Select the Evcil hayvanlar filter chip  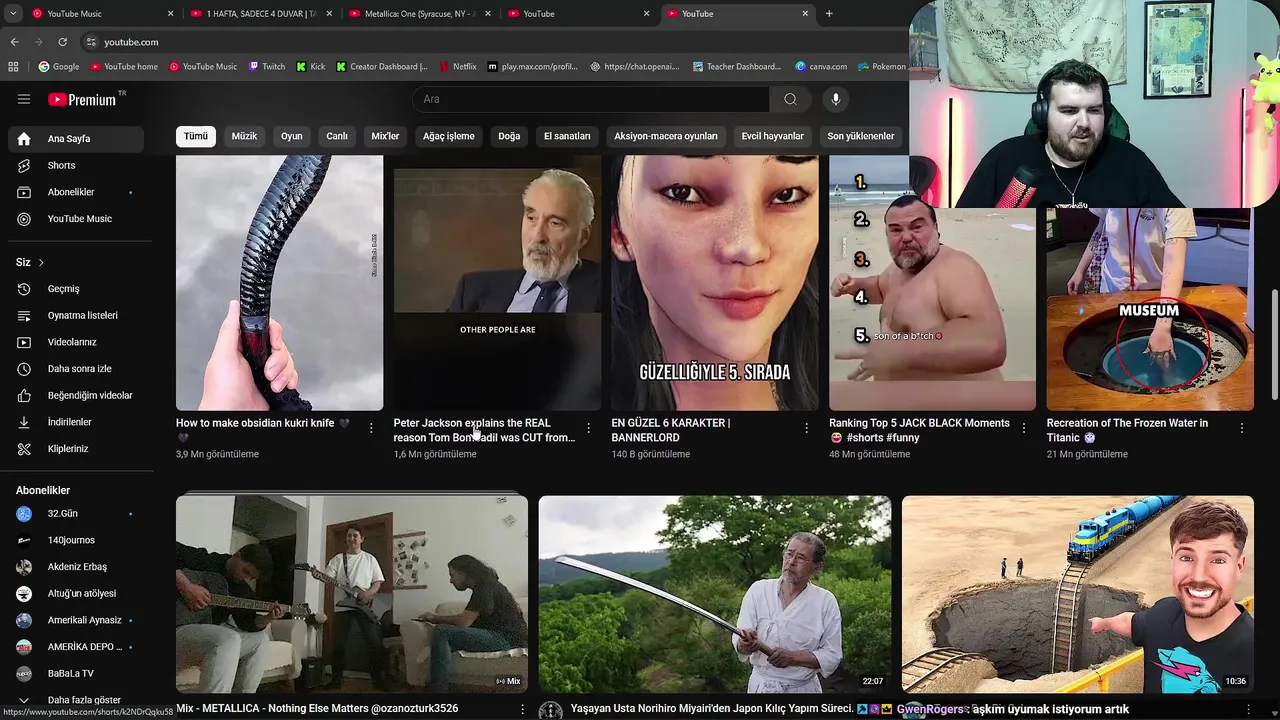[x=772, y=136]
